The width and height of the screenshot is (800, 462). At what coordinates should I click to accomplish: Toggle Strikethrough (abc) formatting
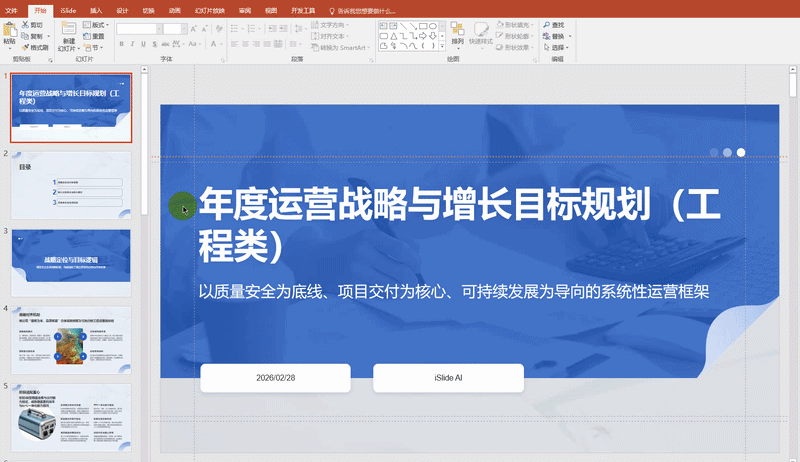[165, 44]
